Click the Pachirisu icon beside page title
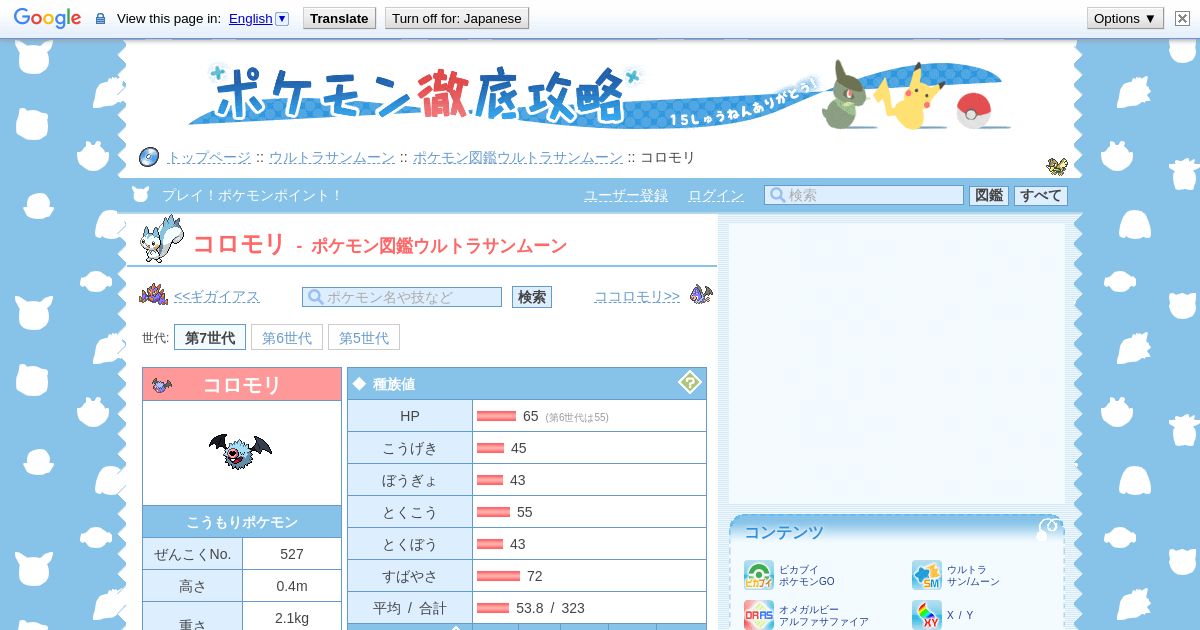This screenshot has width=1200, height=630. click(x=162, y=240)
